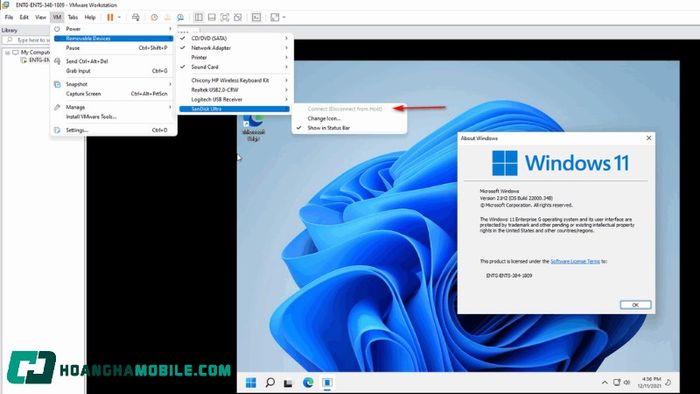Screen dimensions: 700x394
Task: Choose Install VMware Tools menu entry
Action: (113, 117)
